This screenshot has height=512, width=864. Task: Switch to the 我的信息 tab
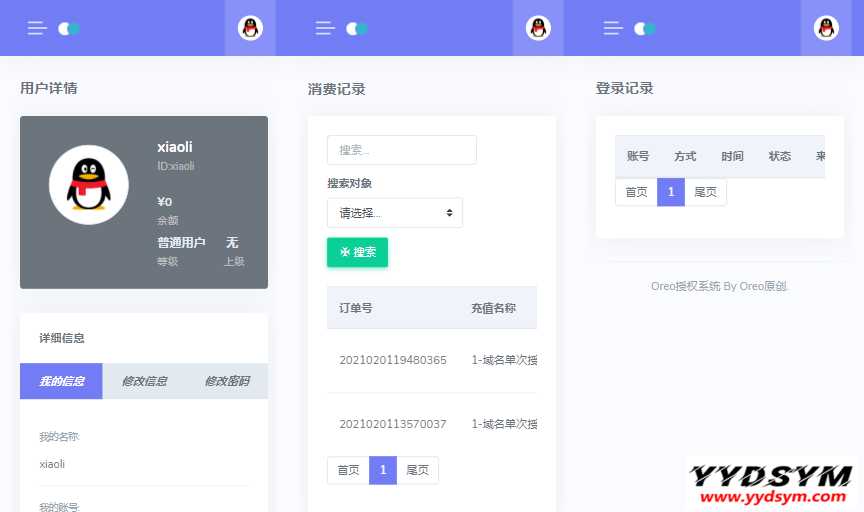coord(61,381)
